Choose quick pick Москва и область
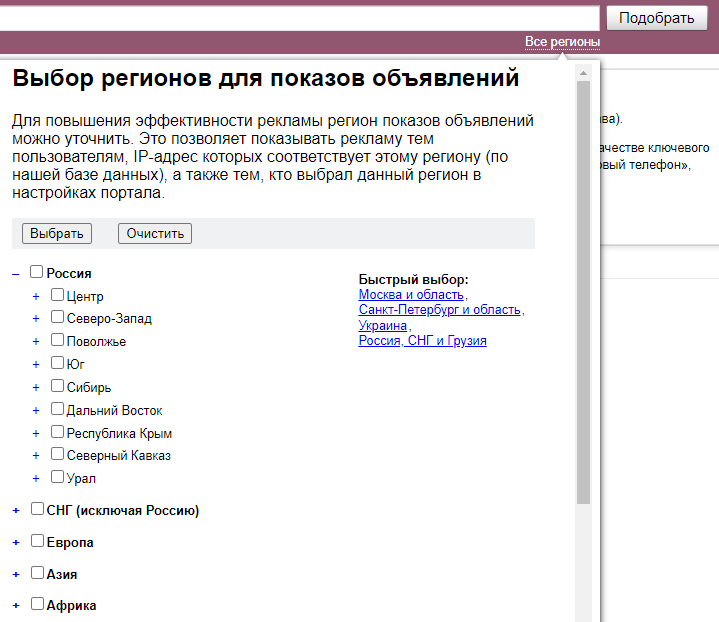 click(x=412, y=295)
